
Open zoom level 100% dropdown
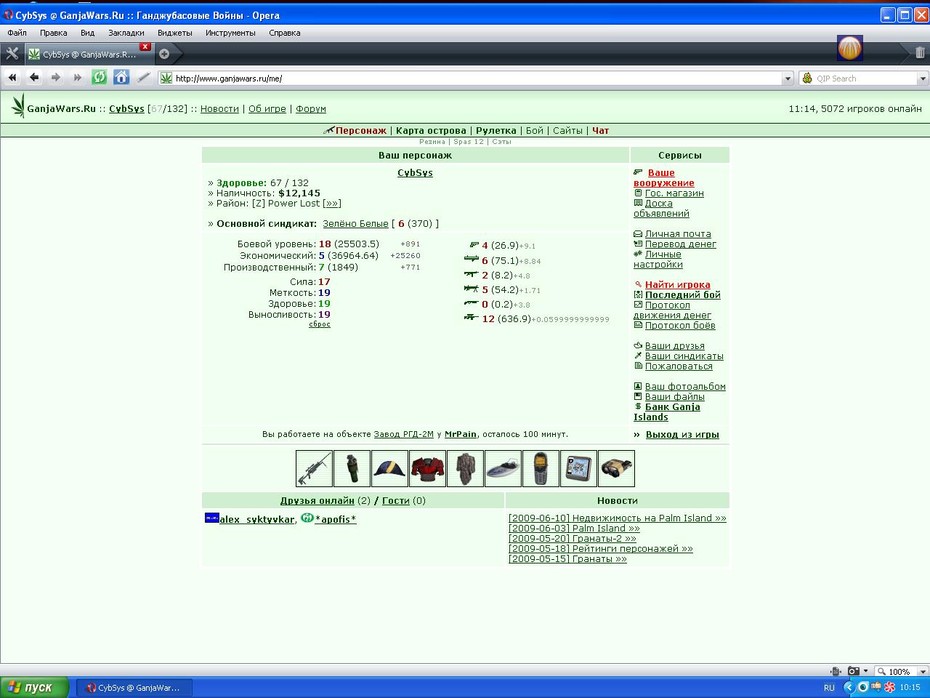(922, 671)
